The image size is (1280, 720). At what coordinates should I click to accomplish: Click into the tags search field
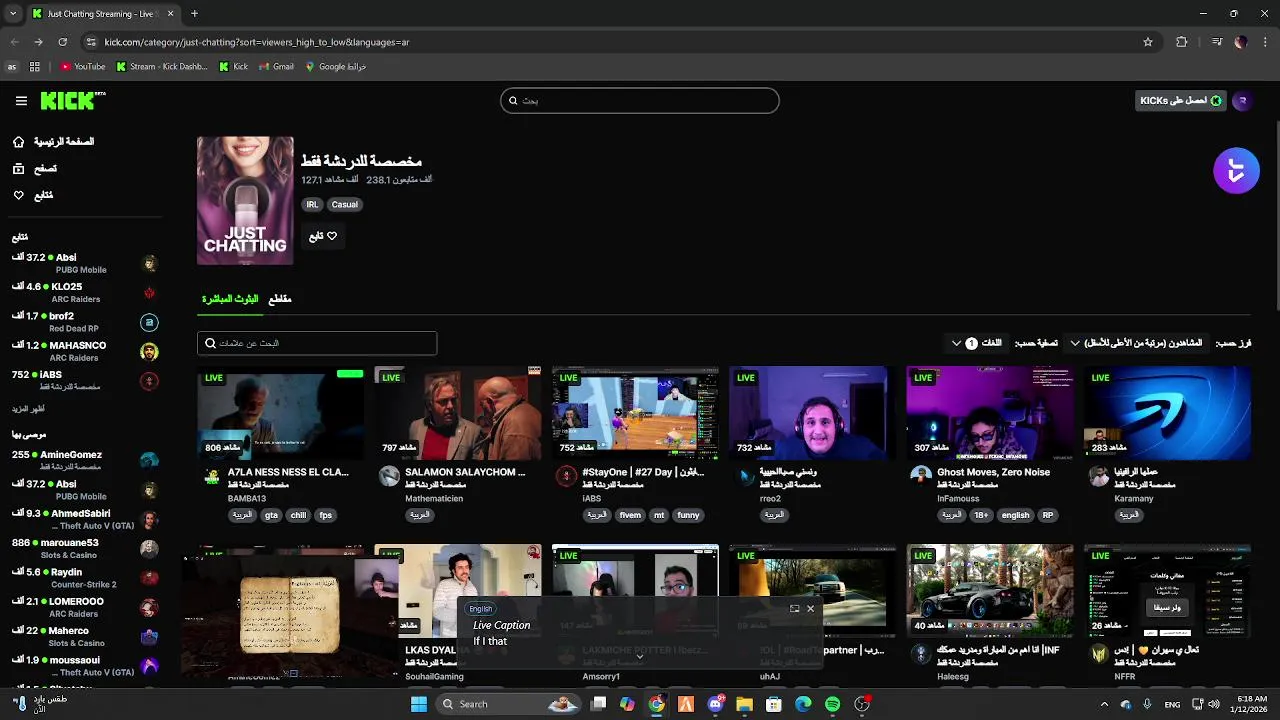[317, 343]
